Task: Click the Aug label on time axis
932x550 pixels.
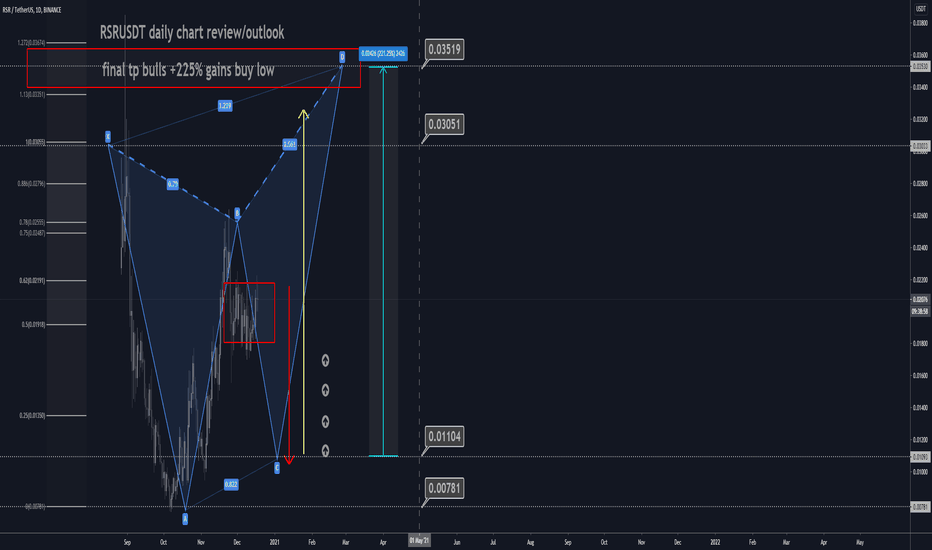Action: (530, 542)
